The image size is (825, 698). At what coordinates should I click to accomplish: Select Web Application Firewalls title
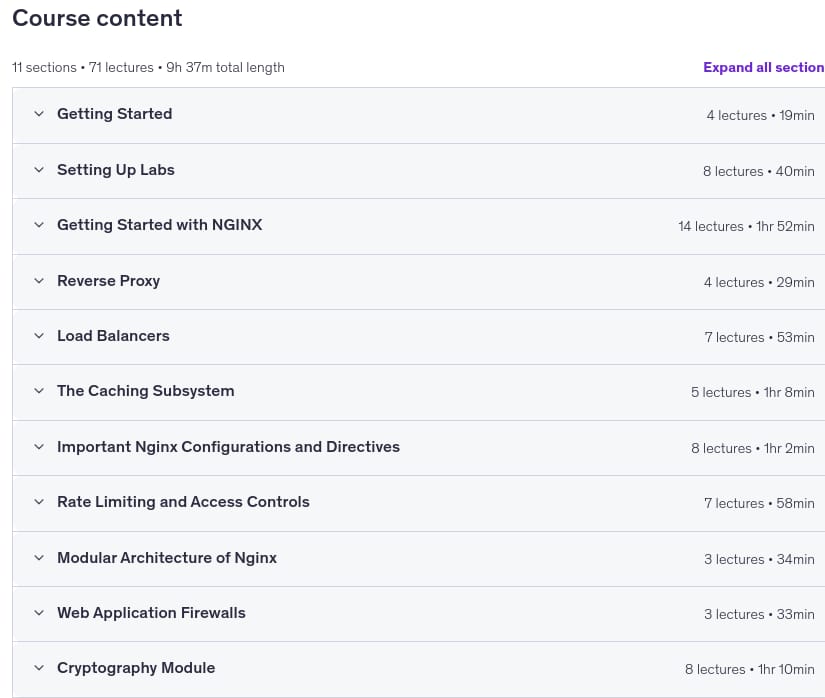tap(151, 613)
